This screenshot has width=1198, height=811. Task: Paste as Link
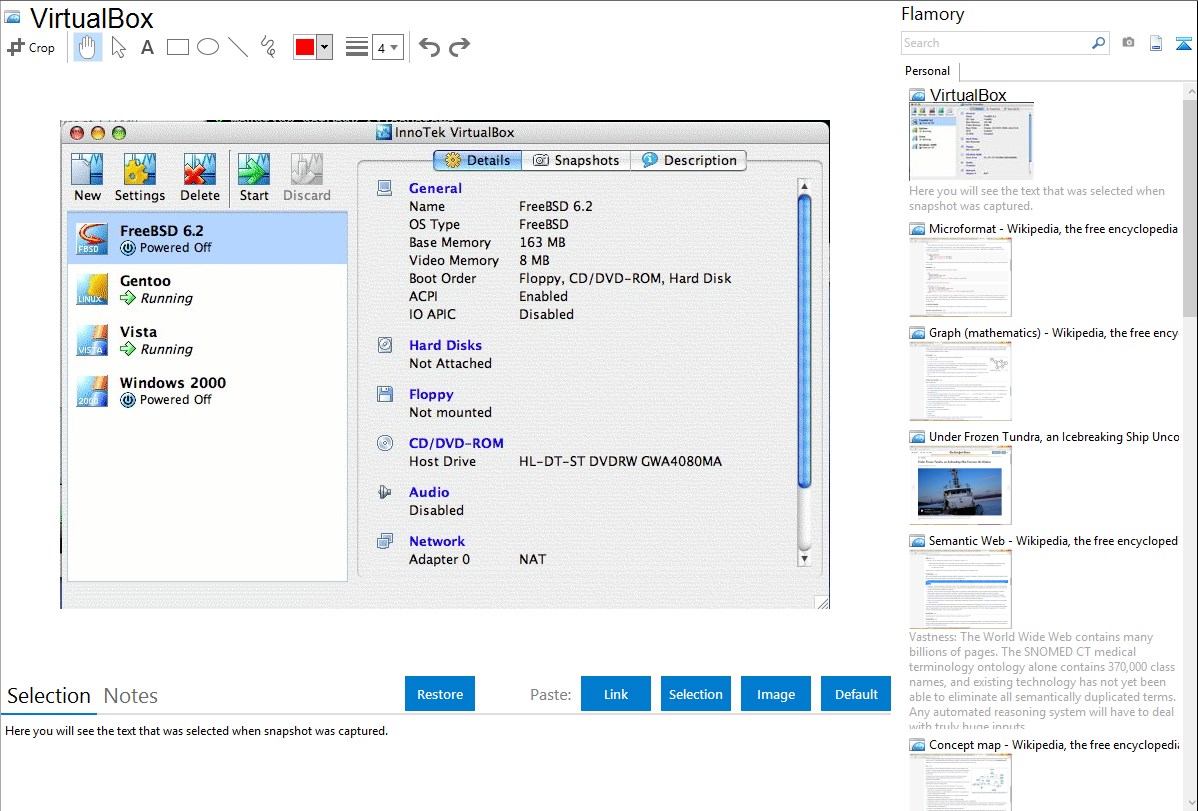pos(616,694)
